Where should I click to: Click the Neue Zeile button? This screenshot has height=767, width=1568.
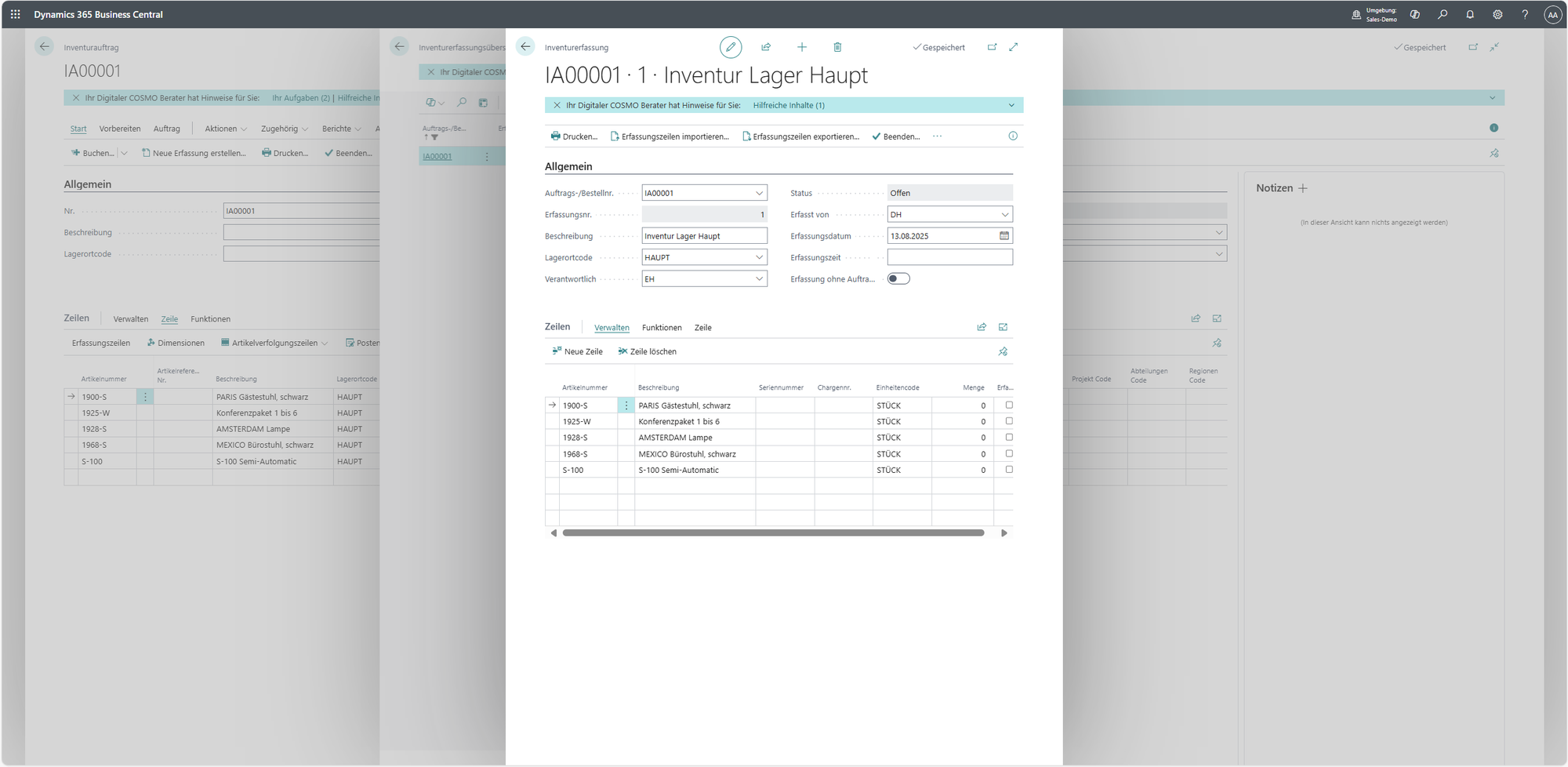click(x=578, y=351)
